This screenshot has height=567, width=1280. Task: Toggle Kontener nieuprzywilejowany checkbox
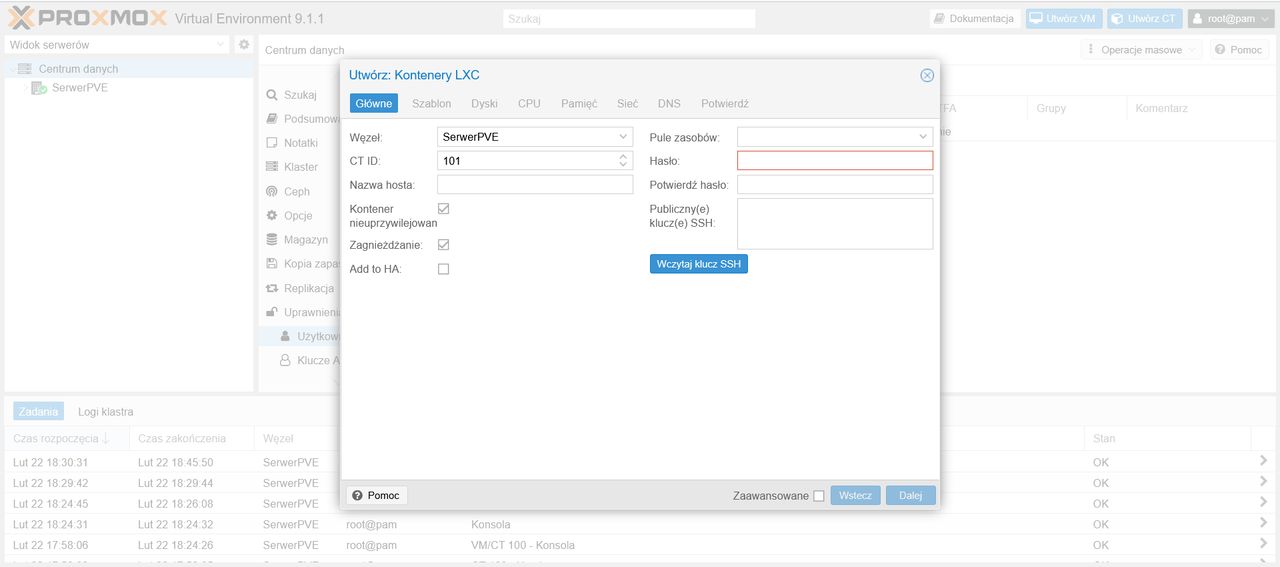pyautogui.click(x=443, y=209)
